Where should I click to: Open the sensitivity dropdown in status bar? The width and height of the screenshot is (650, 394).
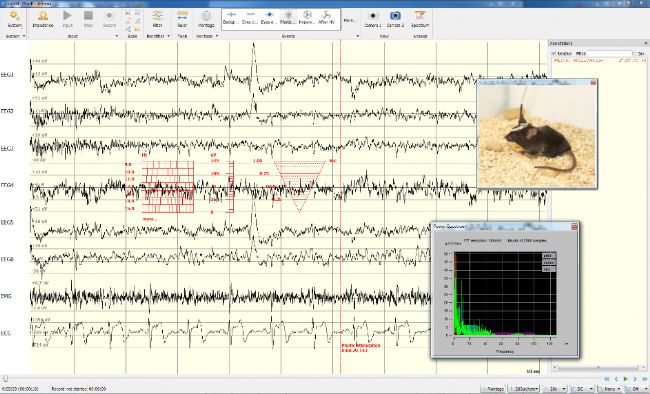524,389
